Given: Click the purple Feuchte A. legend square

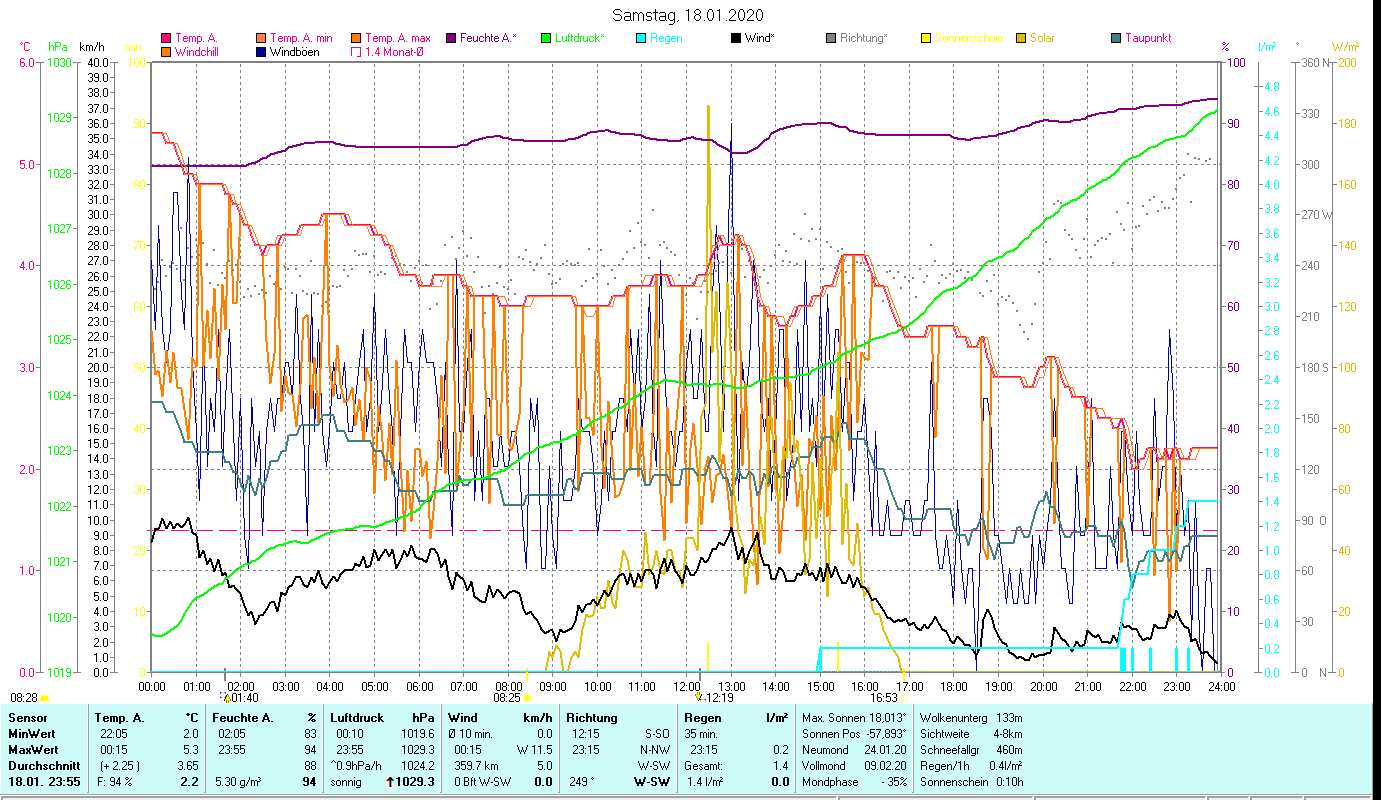Looking at the screenshot, I should 451,38.
